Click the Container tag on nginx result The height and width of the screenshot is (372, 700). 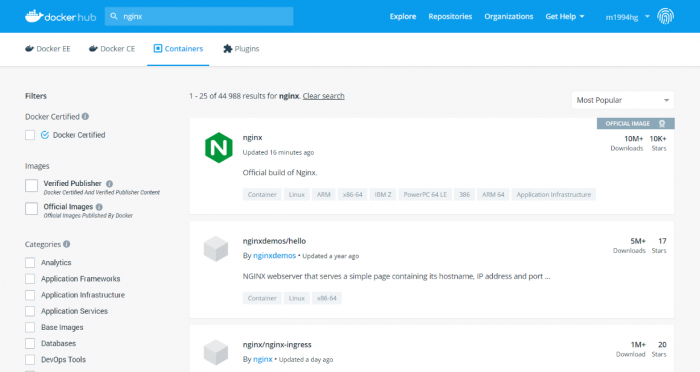(x=262, y=195)
